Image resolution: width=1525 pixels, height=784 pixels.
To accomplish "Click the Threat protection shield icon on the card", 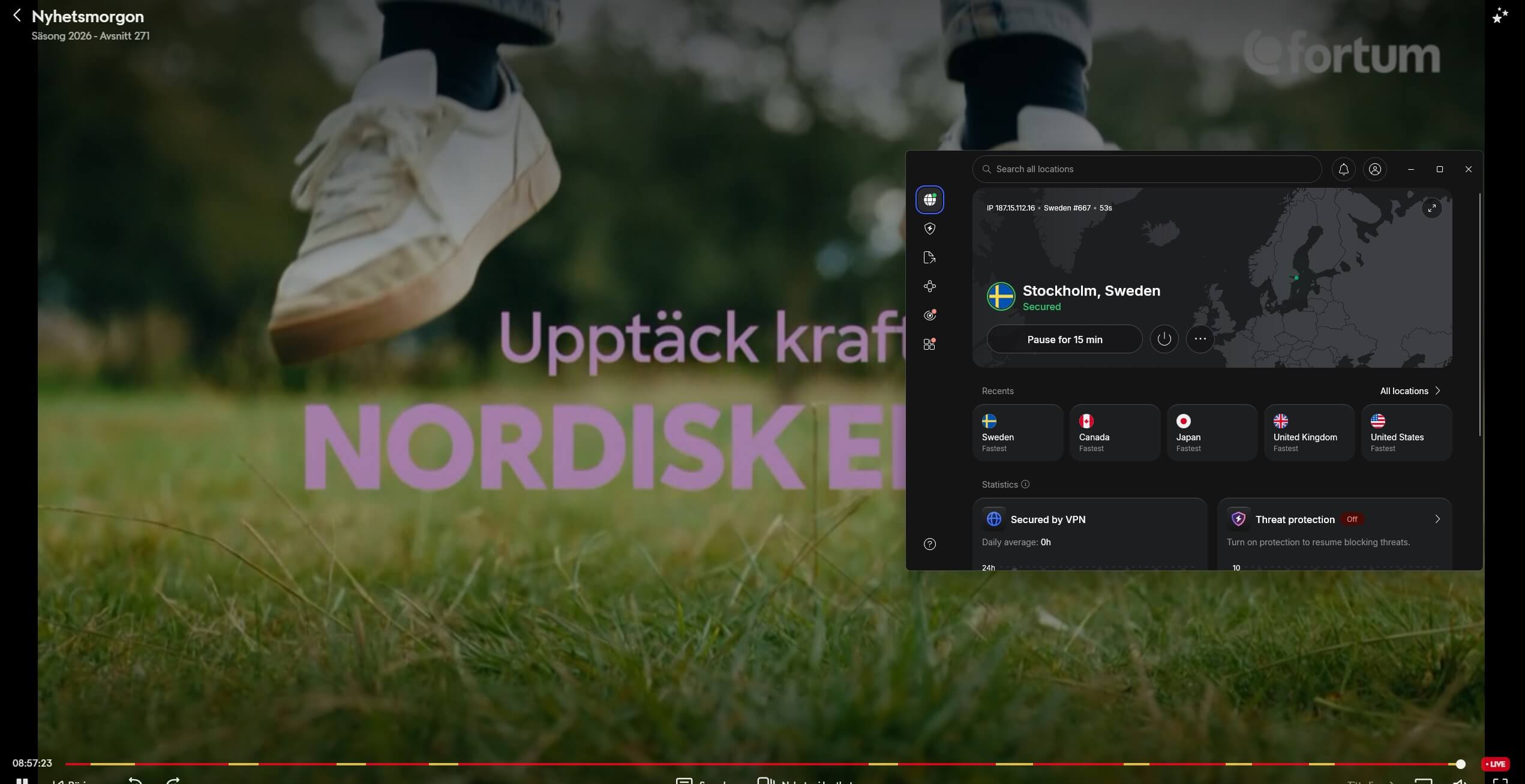I will (1238, 519).
